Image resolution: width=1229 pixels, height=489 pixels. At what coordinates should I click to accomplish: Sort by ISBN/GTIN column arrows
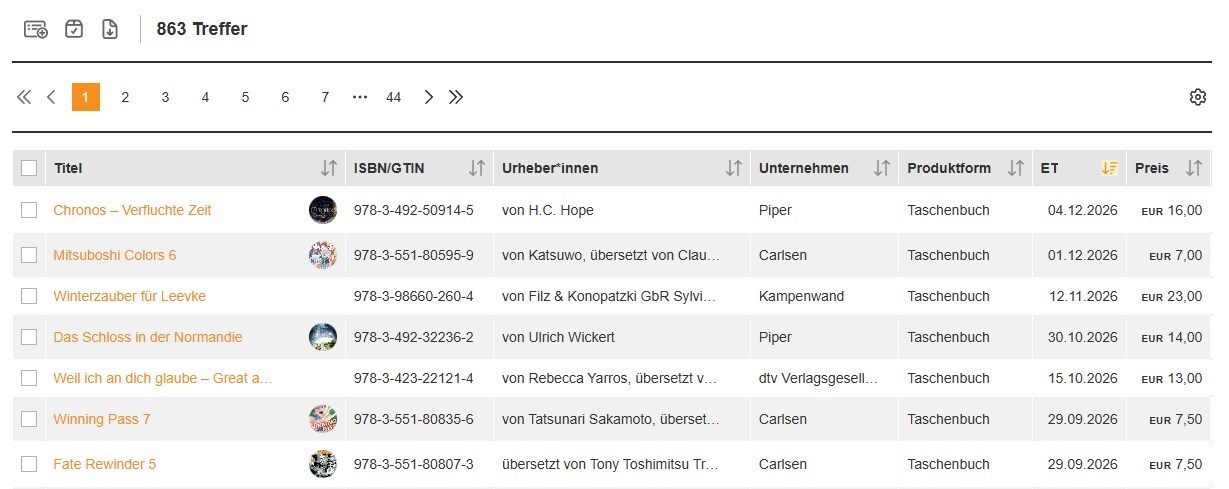(x=477, y=168)
